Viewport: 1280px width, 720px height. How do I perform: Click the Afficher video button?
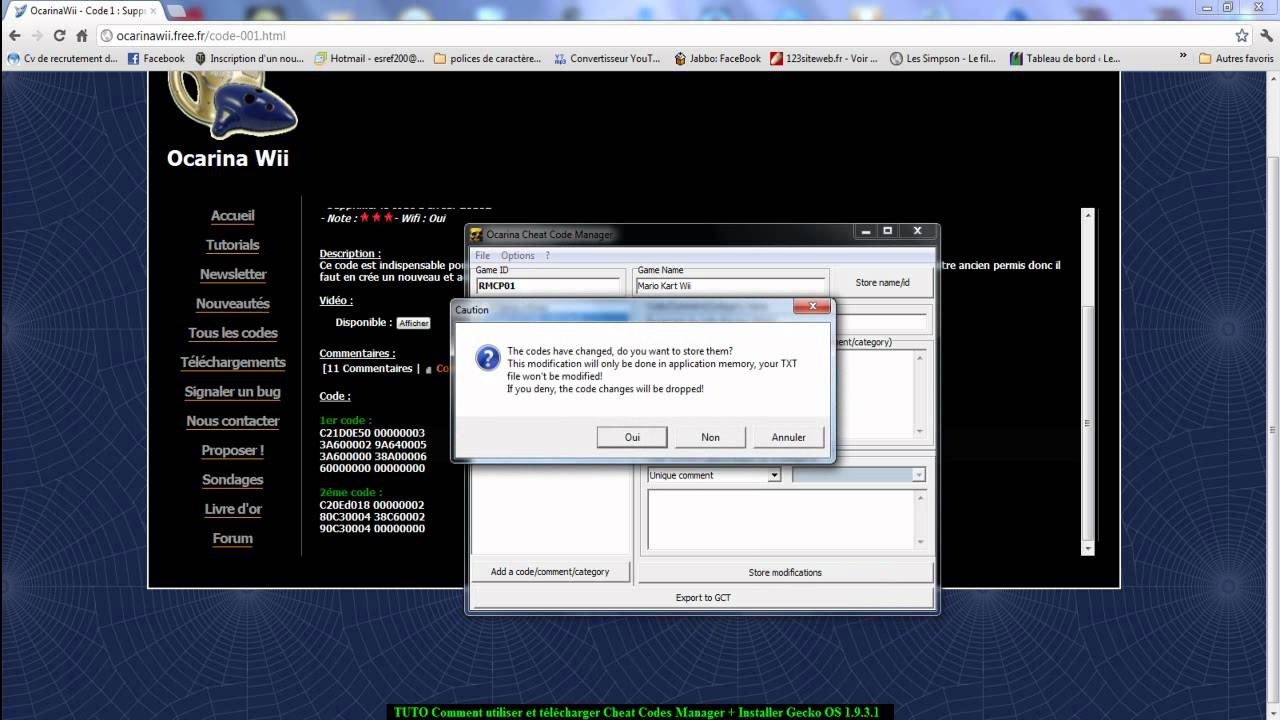tap(413, 323)
